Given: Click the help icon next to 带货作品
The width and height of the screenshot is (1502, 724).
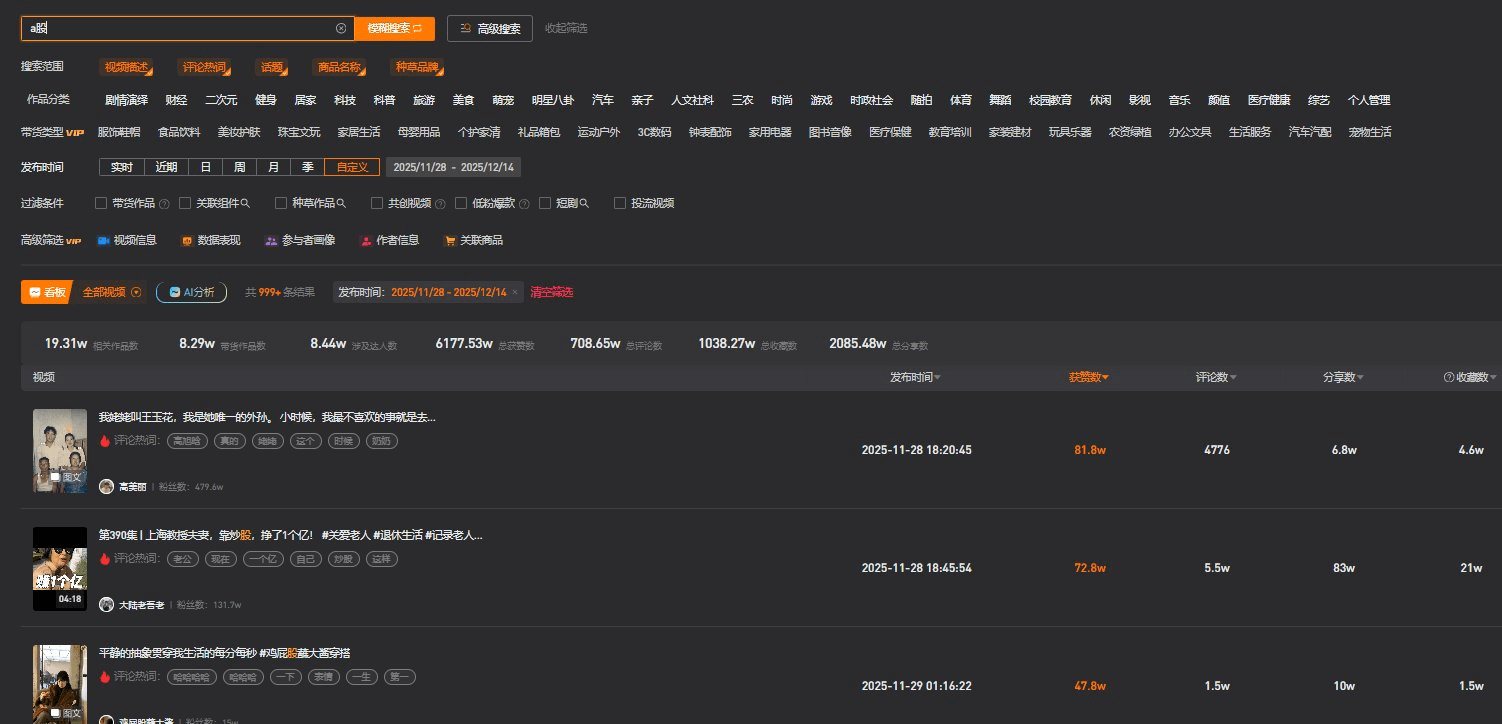Looking at the screenshot, I should point(164,203).
